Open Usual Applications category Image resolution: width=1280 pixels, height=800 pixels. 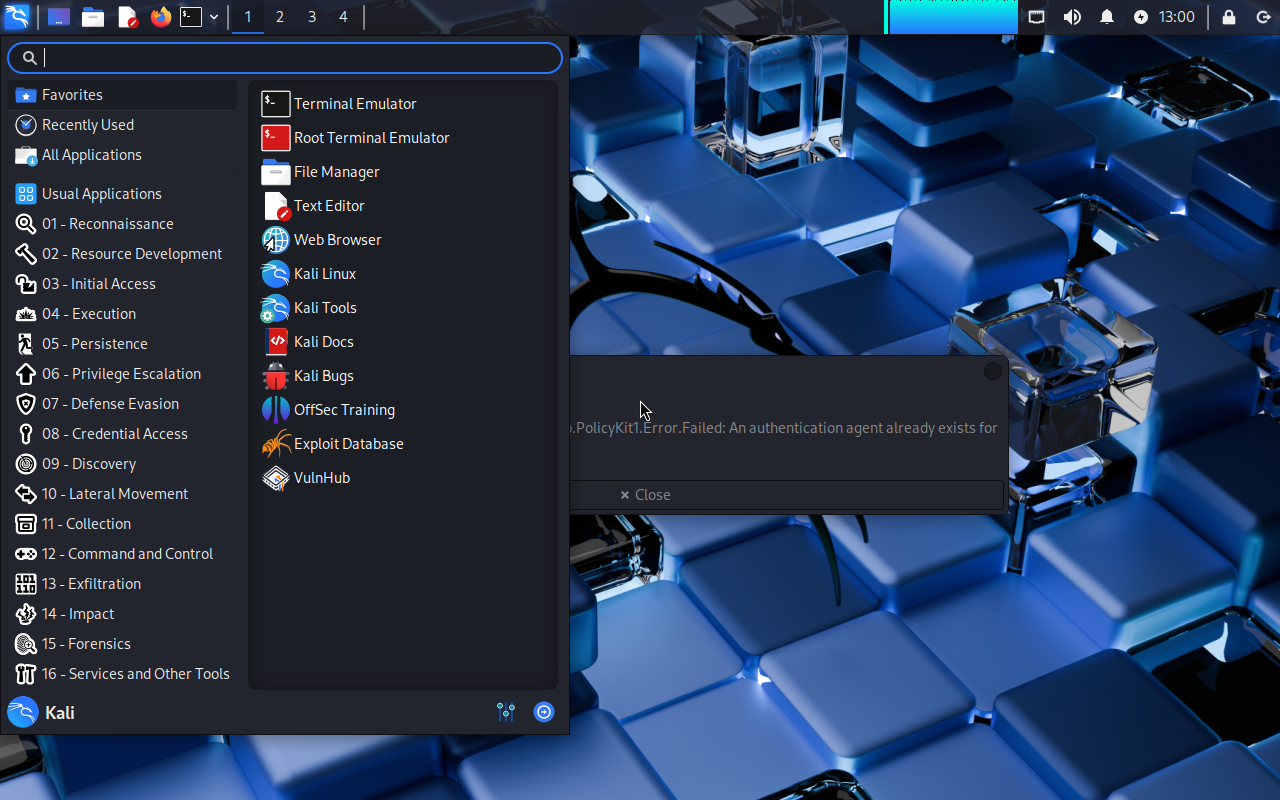(122, 194)
